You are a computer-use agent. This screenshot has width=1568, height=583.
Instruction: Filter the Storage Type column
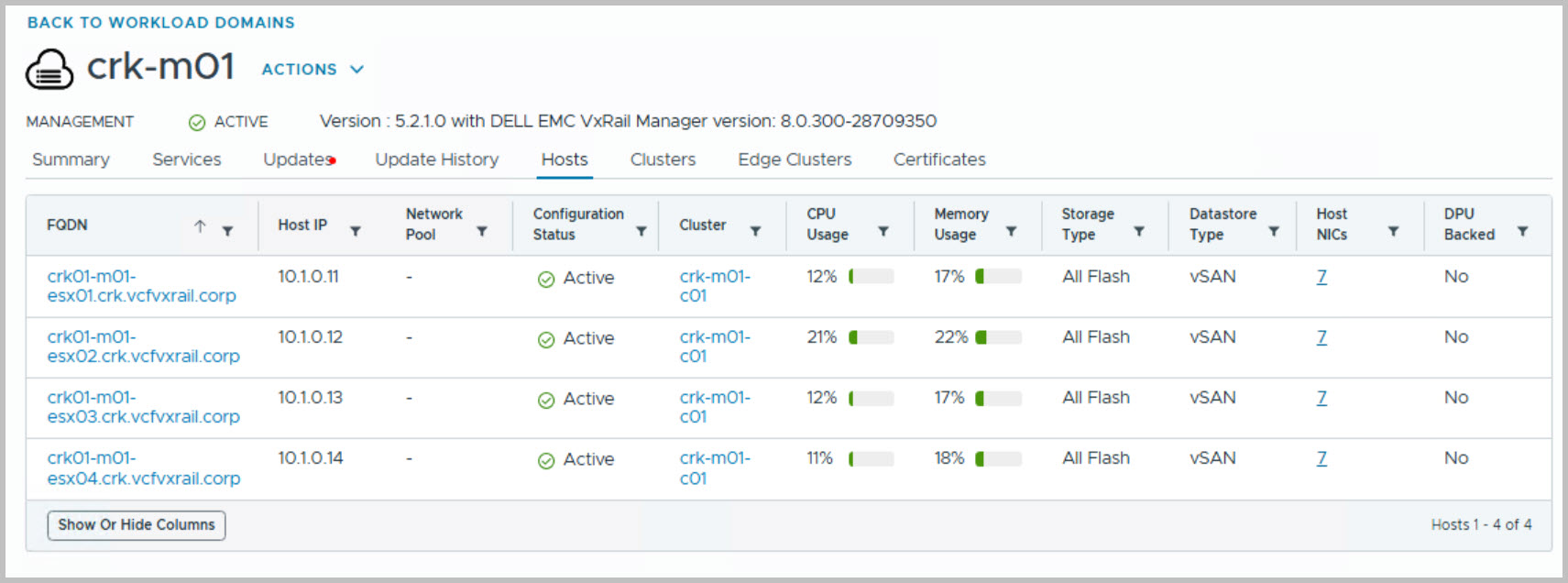(x=1139, y=231)
